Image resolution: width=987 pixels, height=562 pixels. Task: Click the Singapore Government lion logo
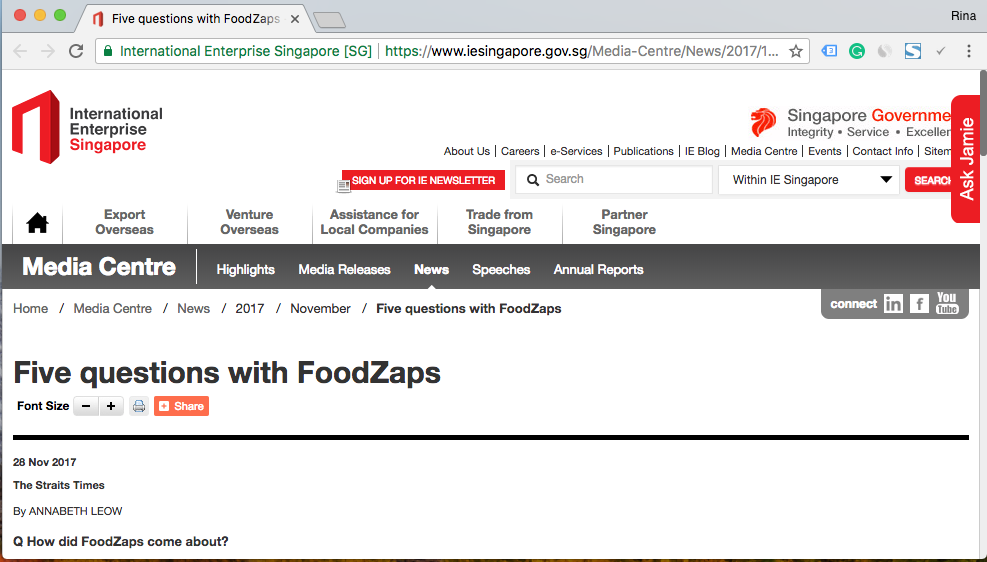763,122
